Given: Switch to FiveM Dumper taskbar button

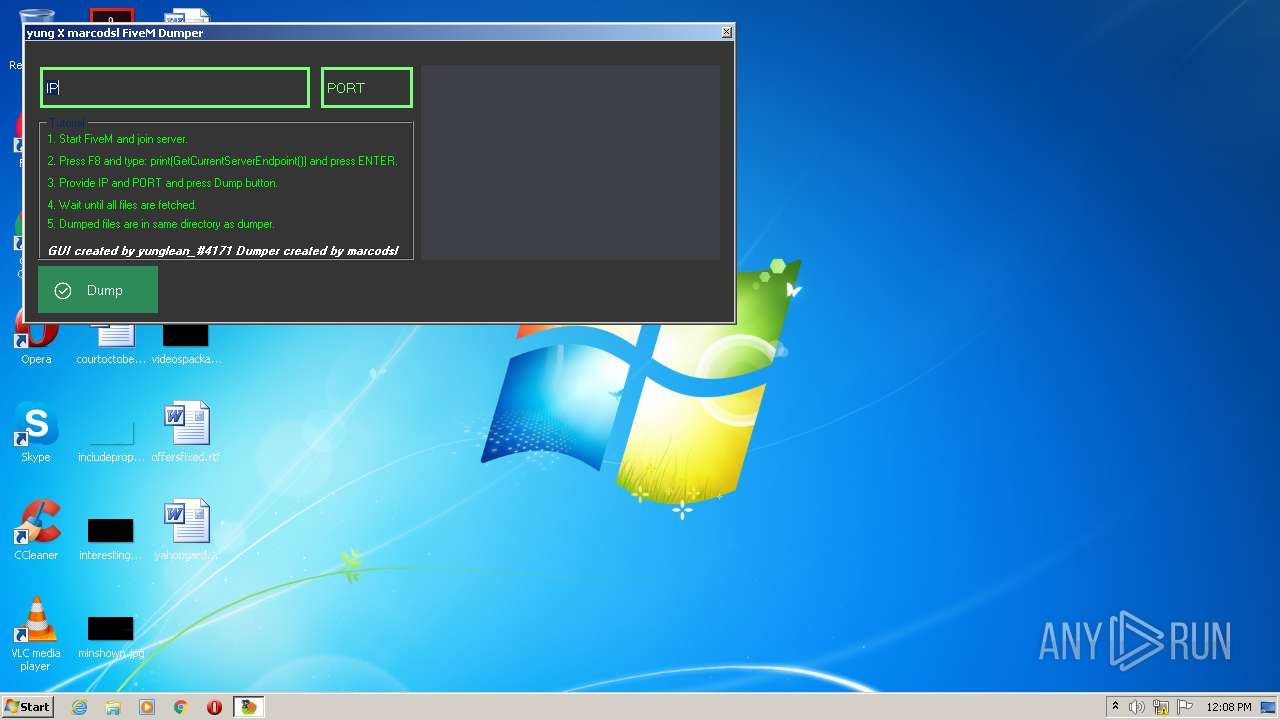Looking at the screenshot, I should point(248,707).
